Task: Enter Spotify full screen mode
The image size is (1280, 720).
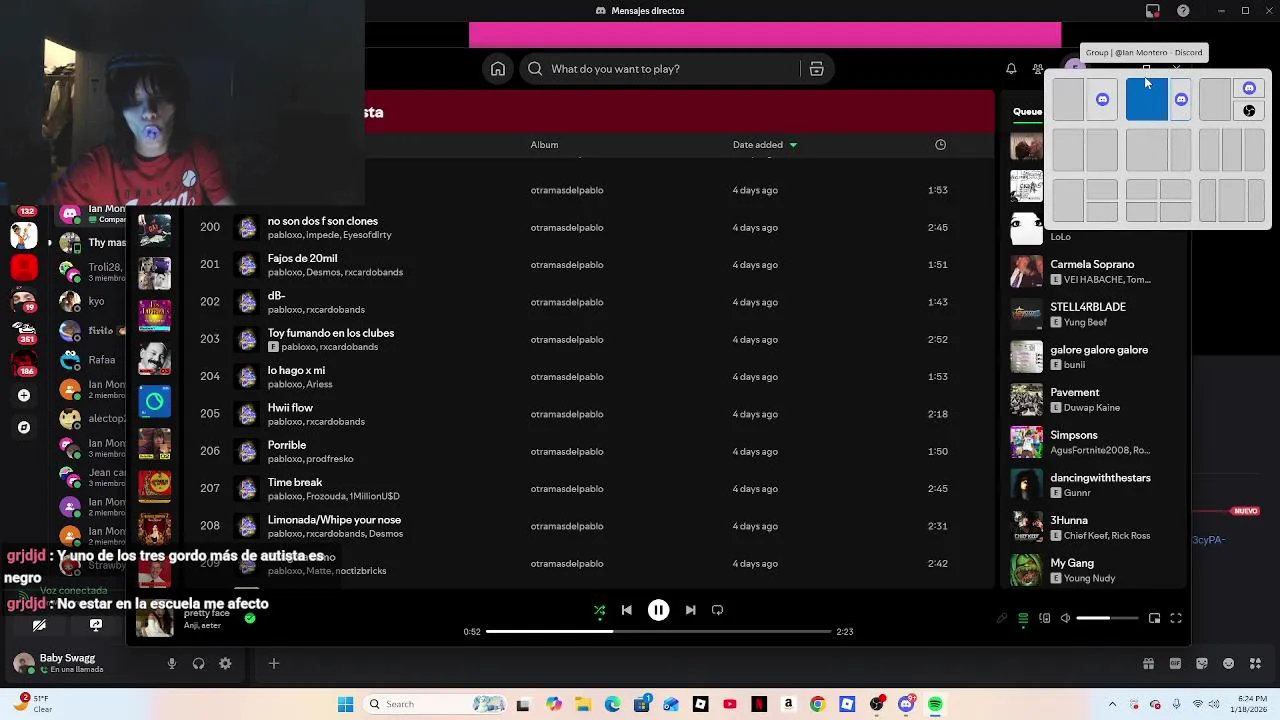Action: click(1176, 619)
